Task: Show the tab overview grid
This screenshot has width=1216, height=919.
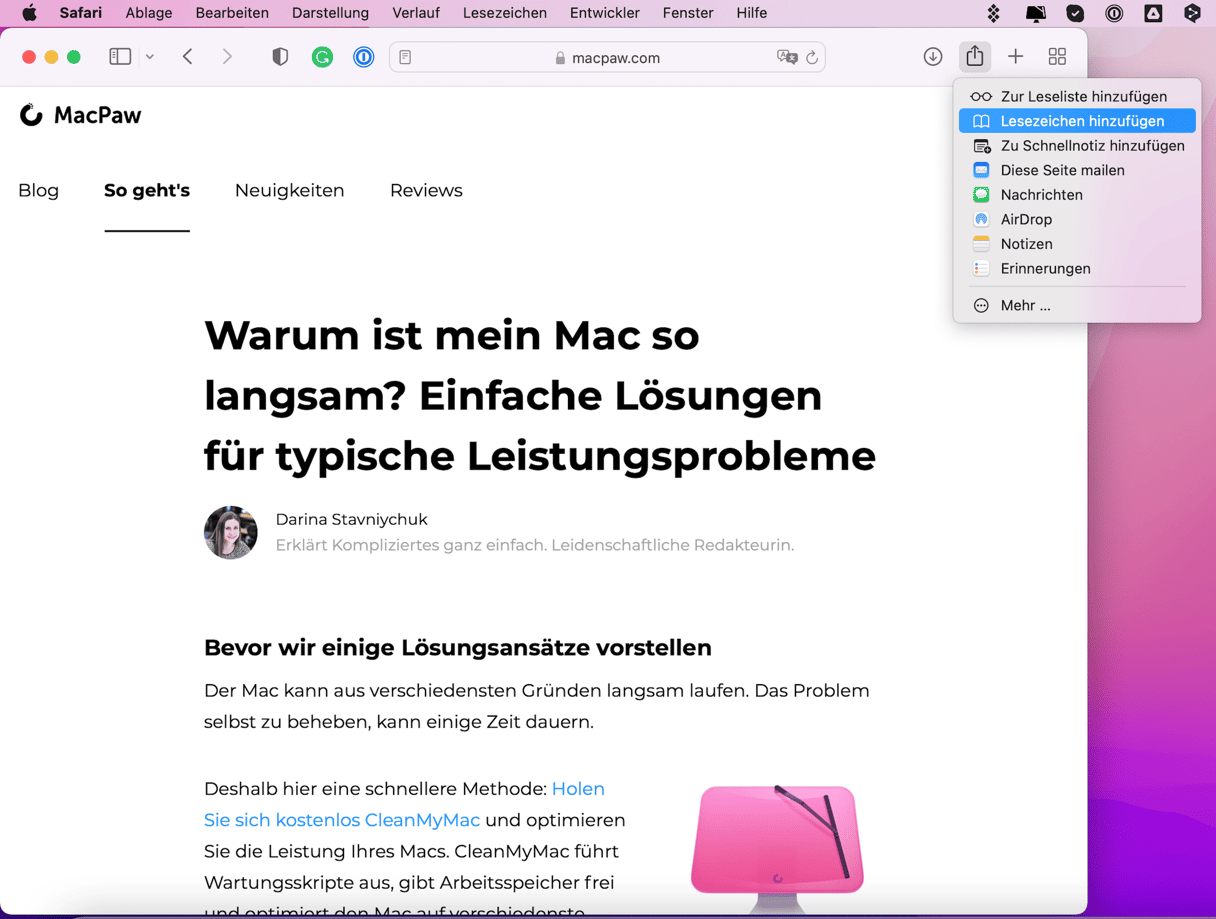Action: [1057, 57]
